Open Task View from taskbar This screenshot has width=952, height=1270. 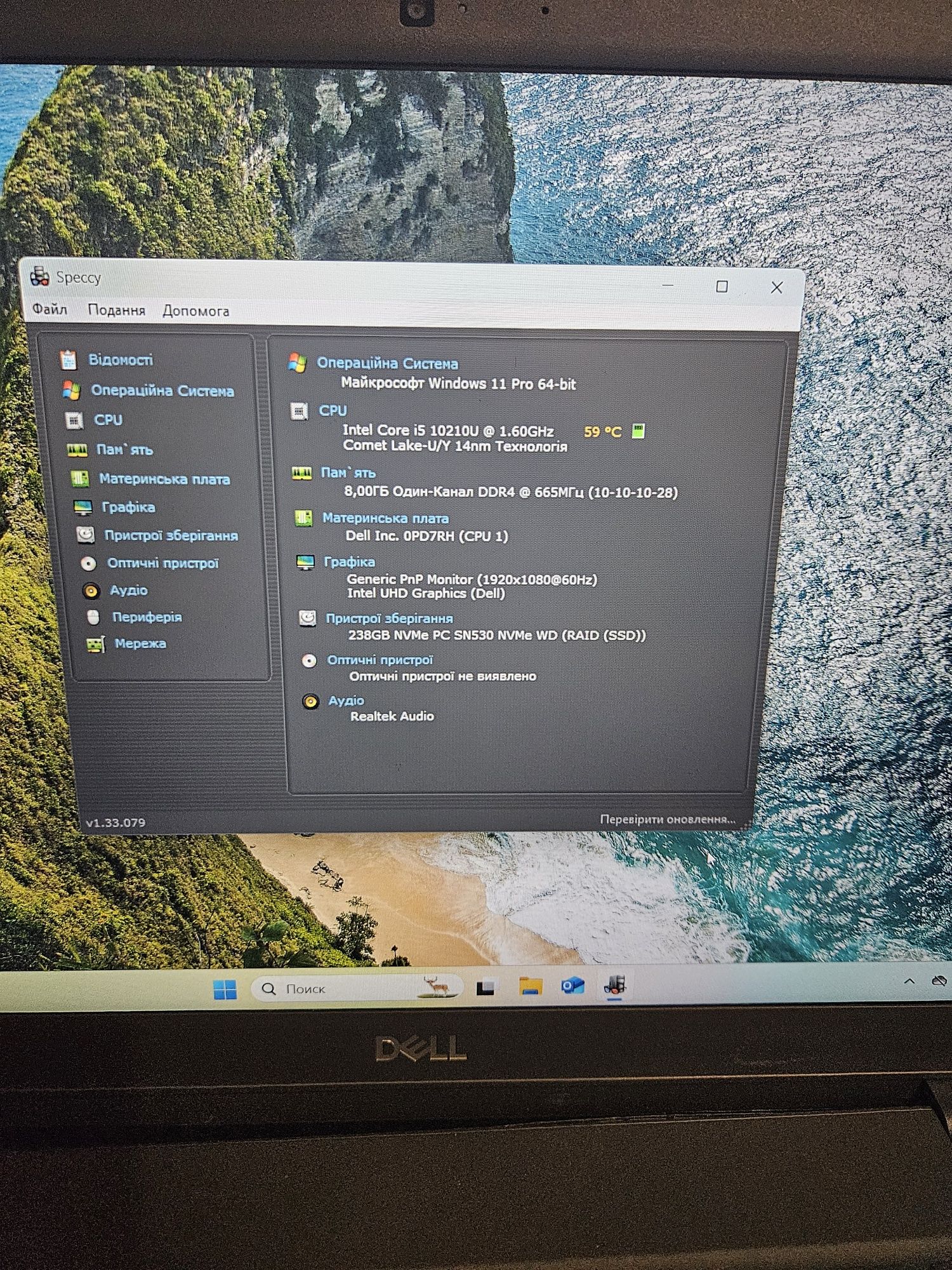(486, 988)
